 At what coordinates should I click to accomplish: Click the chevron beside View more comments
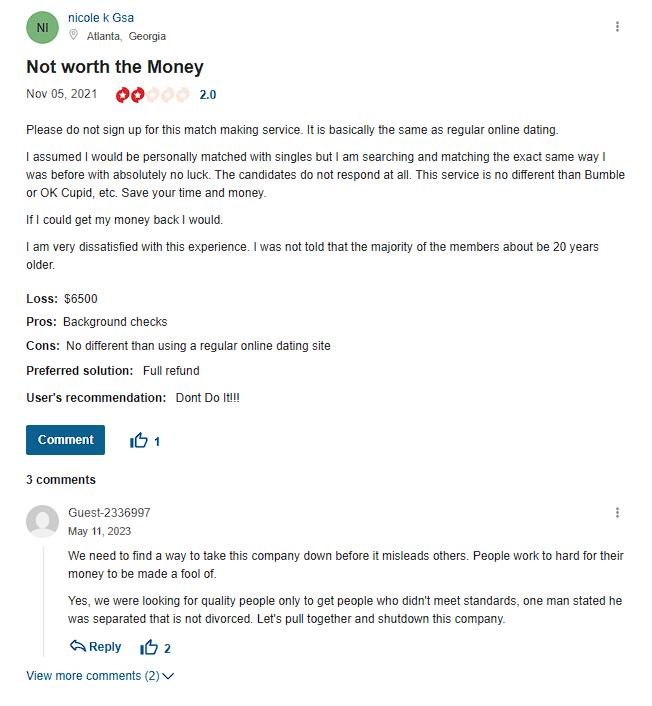168,676
